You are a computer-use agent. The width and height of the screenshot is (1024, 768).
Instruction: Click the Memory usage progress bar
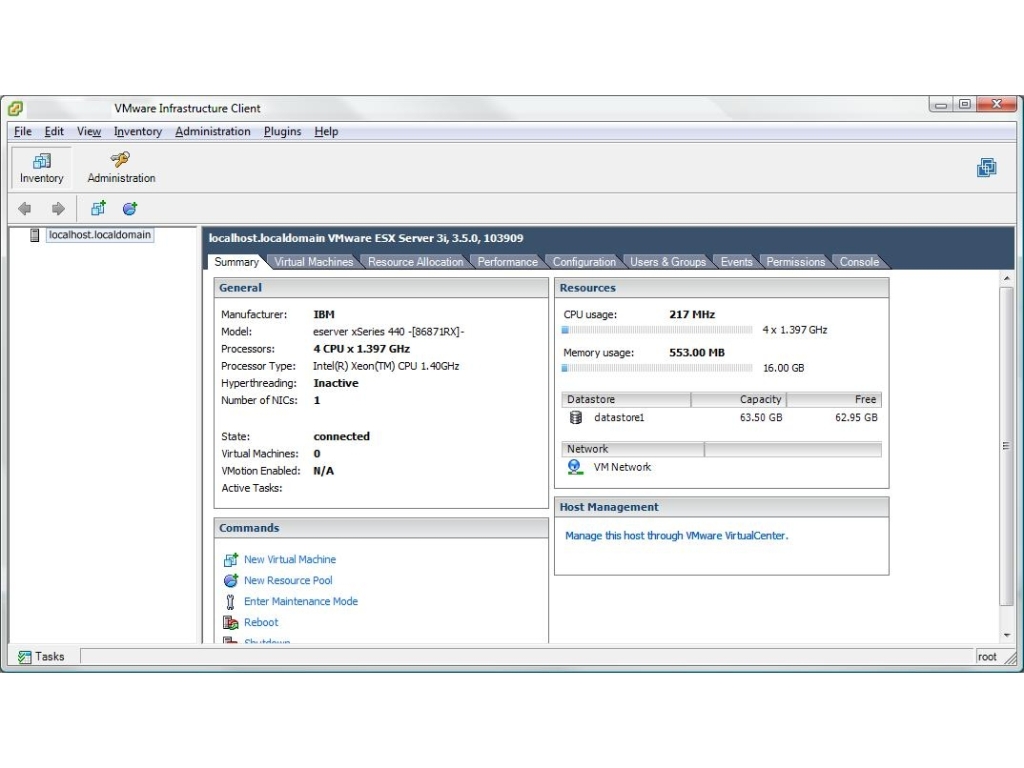[x=657, y=368]
